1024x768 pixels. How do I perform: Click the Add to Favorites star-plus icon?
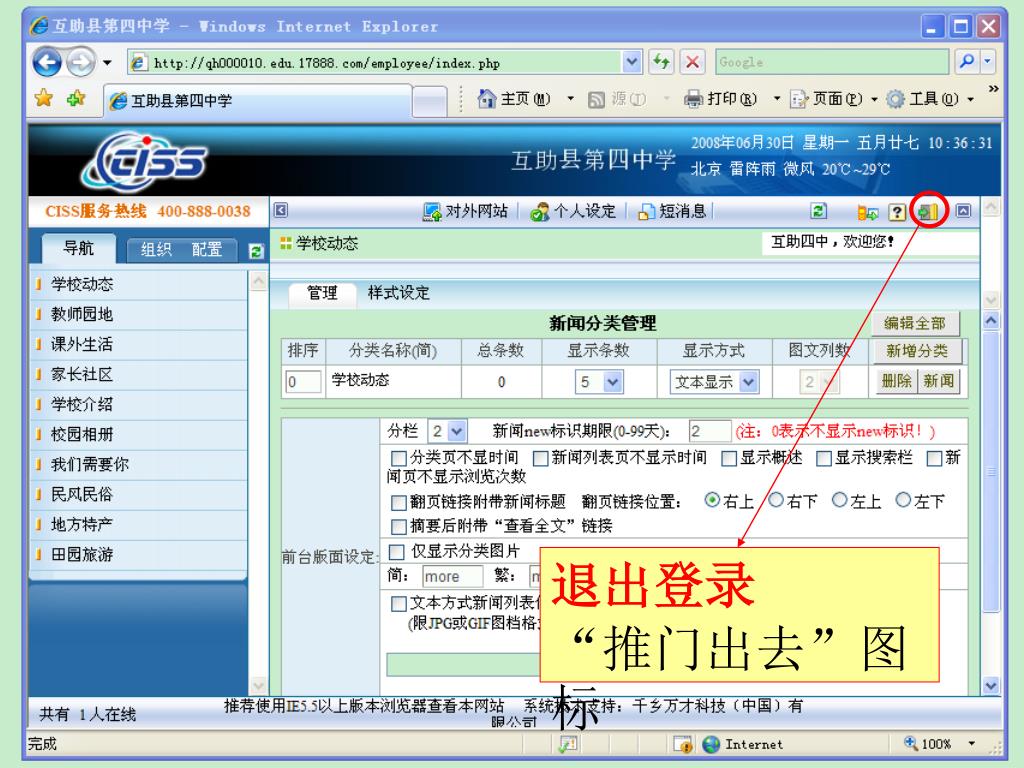[76, 98]
